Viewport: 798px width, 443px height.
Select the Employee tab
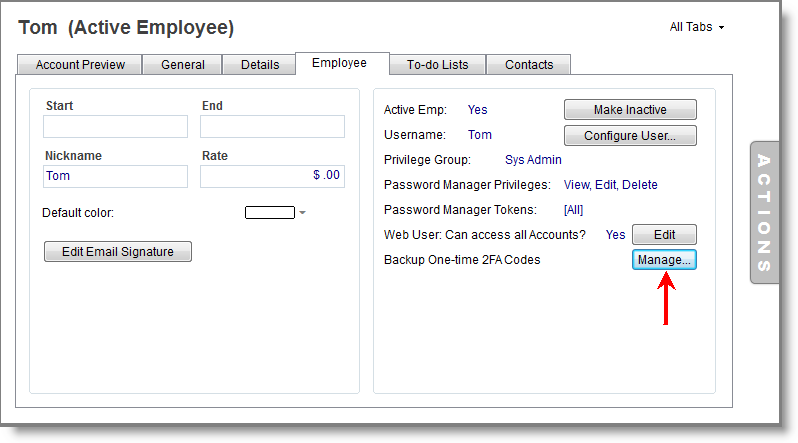point(339,63)
